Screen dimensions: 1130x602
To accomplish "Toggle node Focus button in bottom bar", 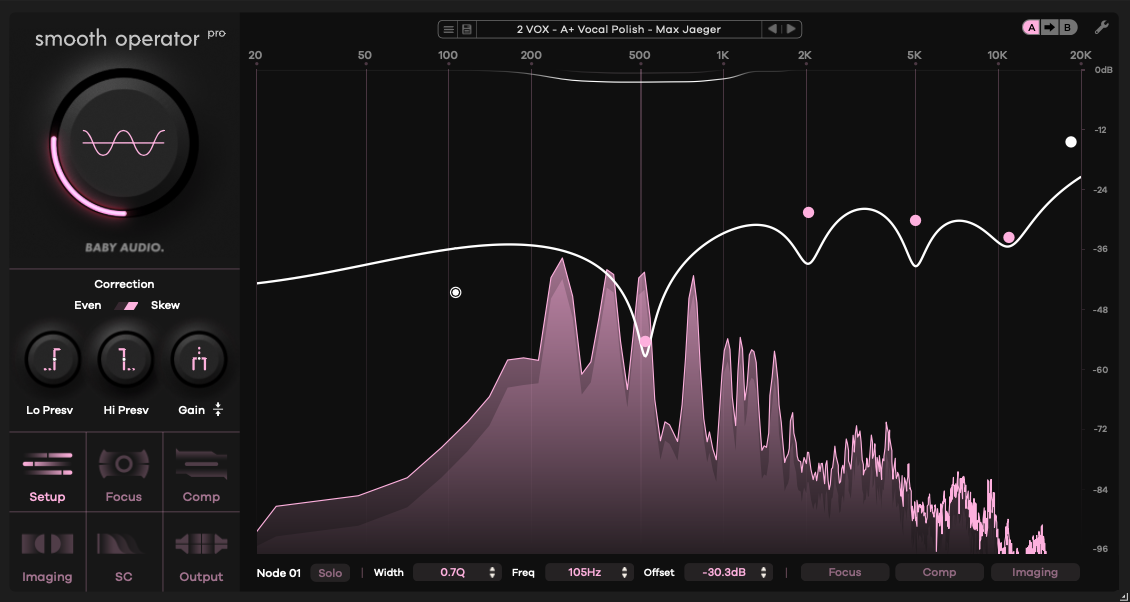I will pyautogui.click(x=845, y=572).
